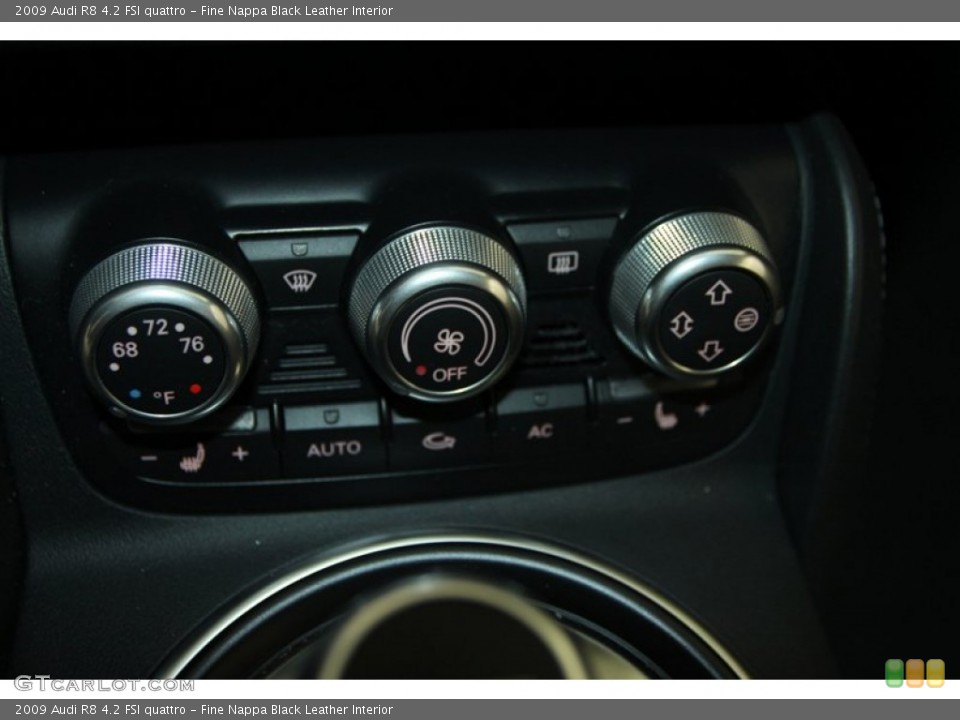Click the OFF label on fan knob
Viewport: 960px width, 720px height.
(449, 374)
